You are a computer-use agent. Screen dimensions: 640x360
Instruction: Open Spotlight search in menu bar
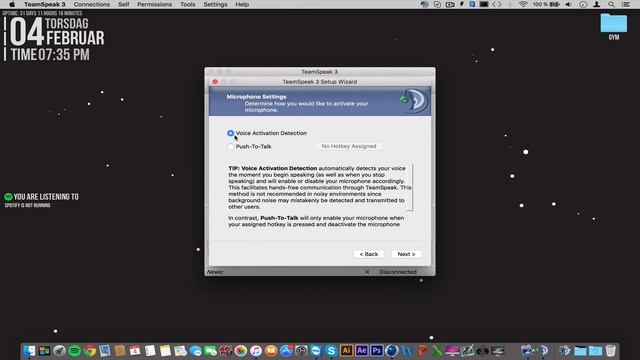611,4
